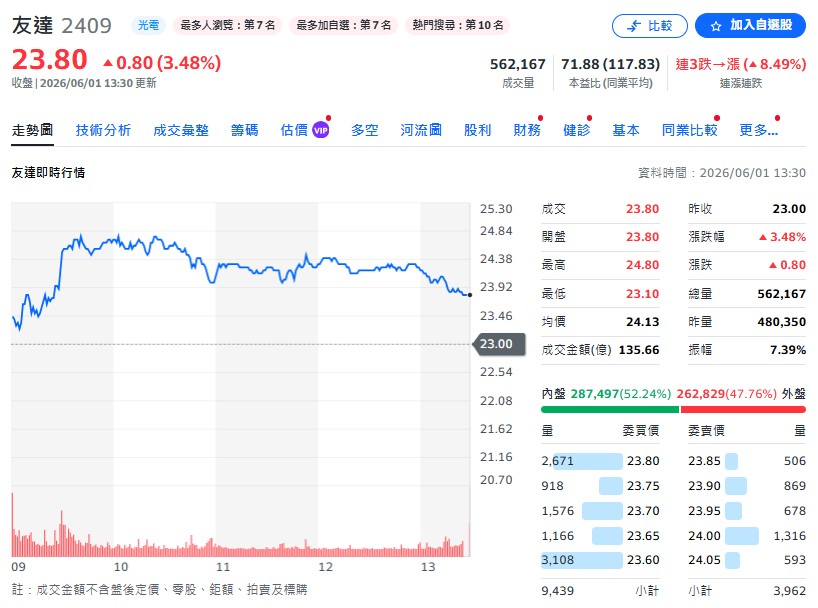Click the 振幅 7.39% value
The width and height of the screenshot is (818, 608).
(x=788, y=350)
